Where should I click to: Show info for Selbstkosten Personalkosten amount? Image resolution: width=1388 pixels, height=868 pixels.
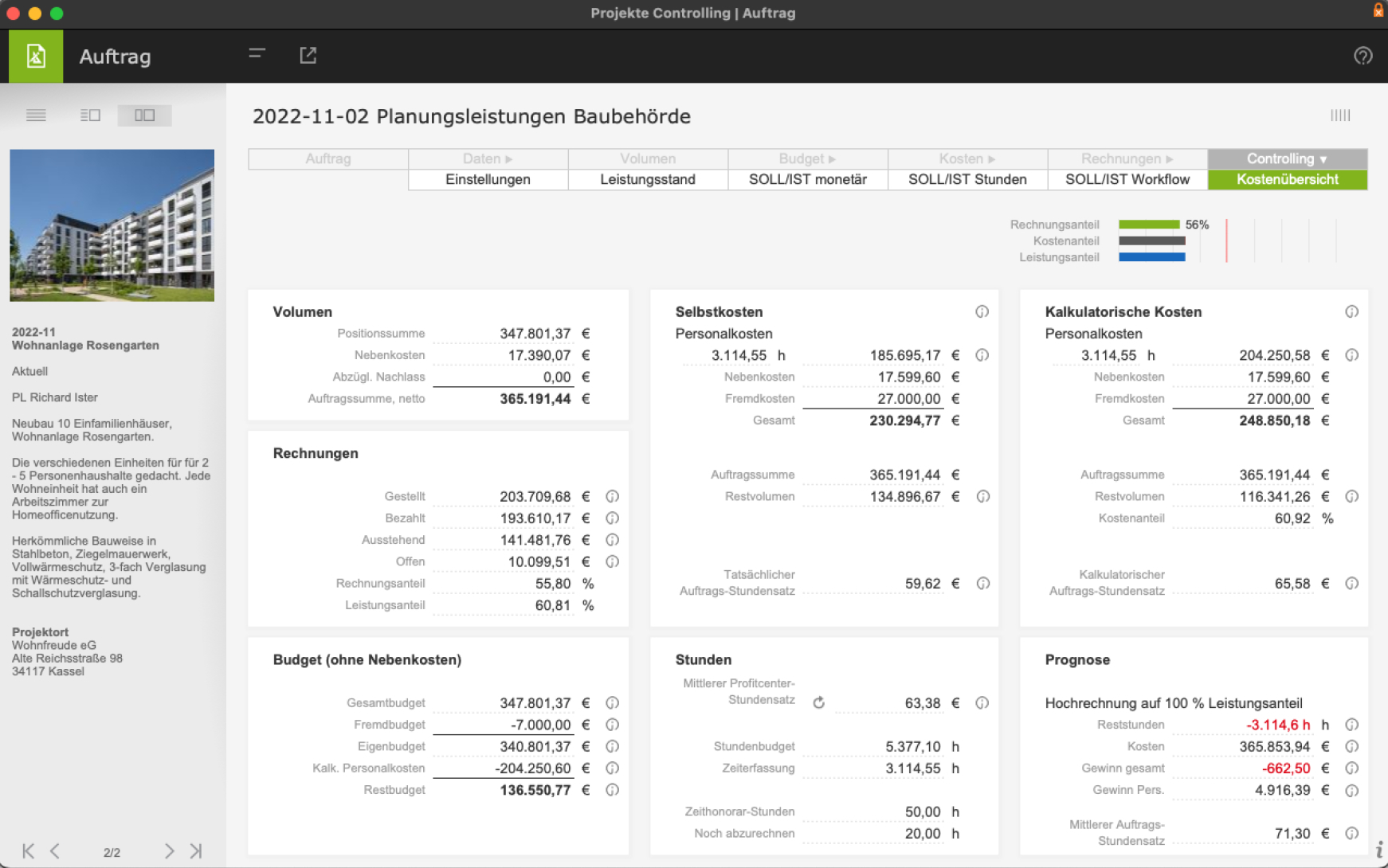(x=982, y=355)
